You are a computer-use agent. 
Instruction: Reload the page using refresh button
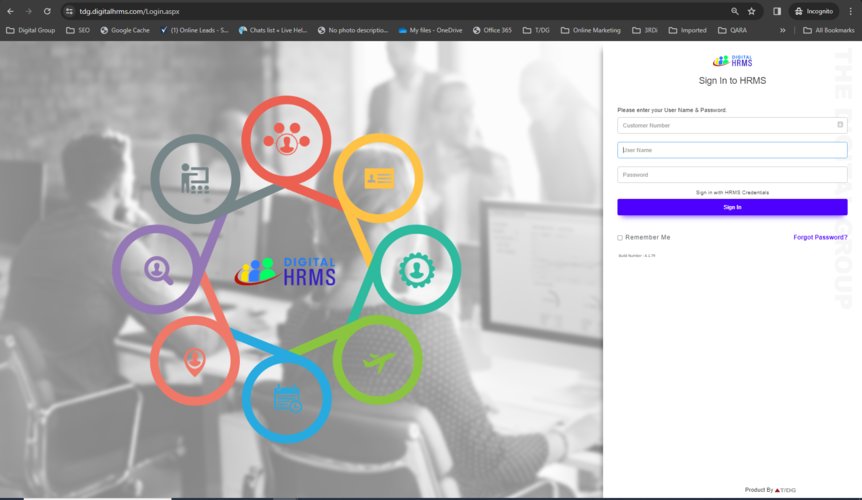pyautogui.click(x=46, y=11)
